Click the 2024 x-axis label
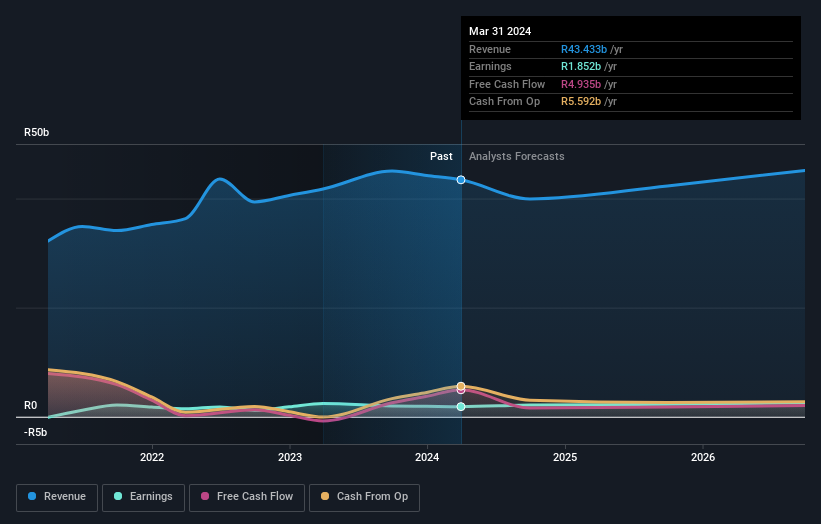Screen dimensions: 821x524 pyautogui.click(x=427, y=458)
